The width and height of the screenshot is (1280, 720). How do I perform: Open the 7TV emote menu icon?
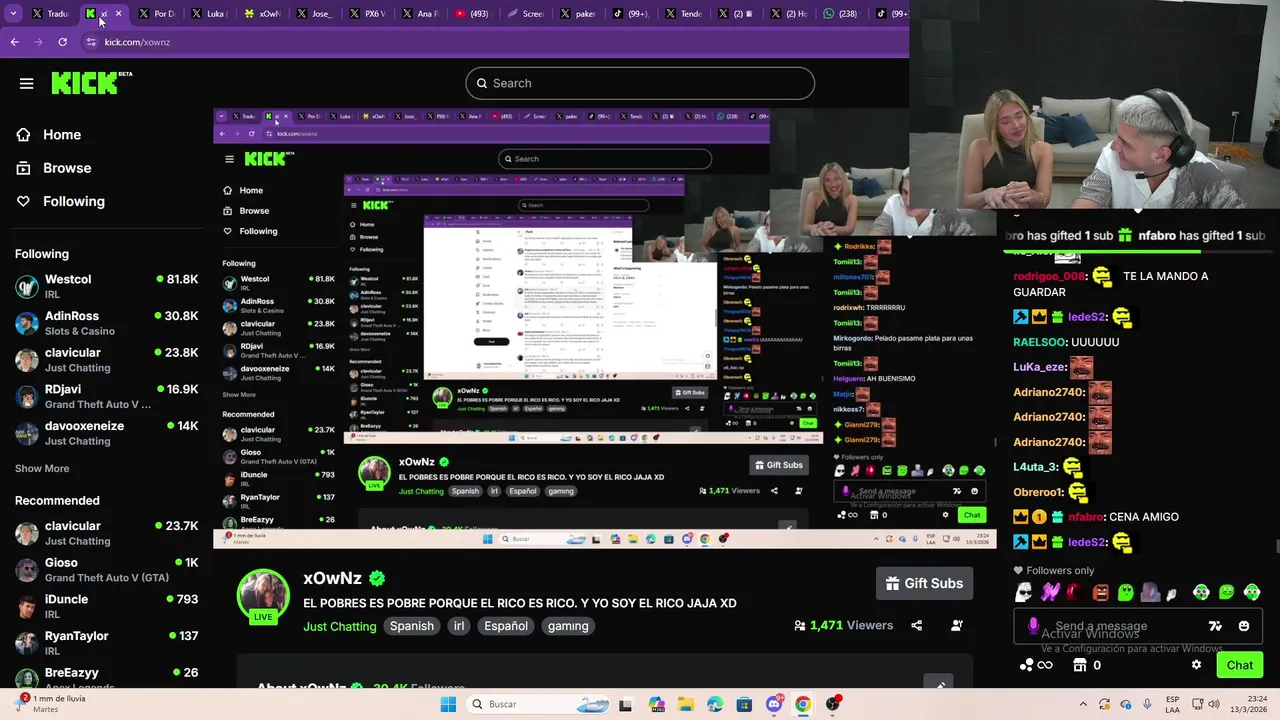point(1215,626)
